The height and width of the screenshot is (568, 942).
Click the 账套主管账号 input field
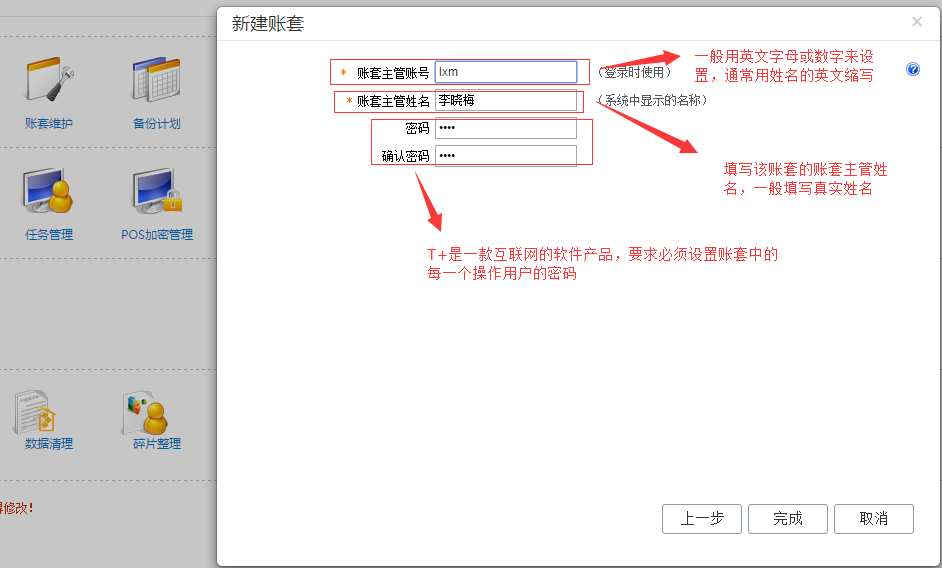coord(505,72)
